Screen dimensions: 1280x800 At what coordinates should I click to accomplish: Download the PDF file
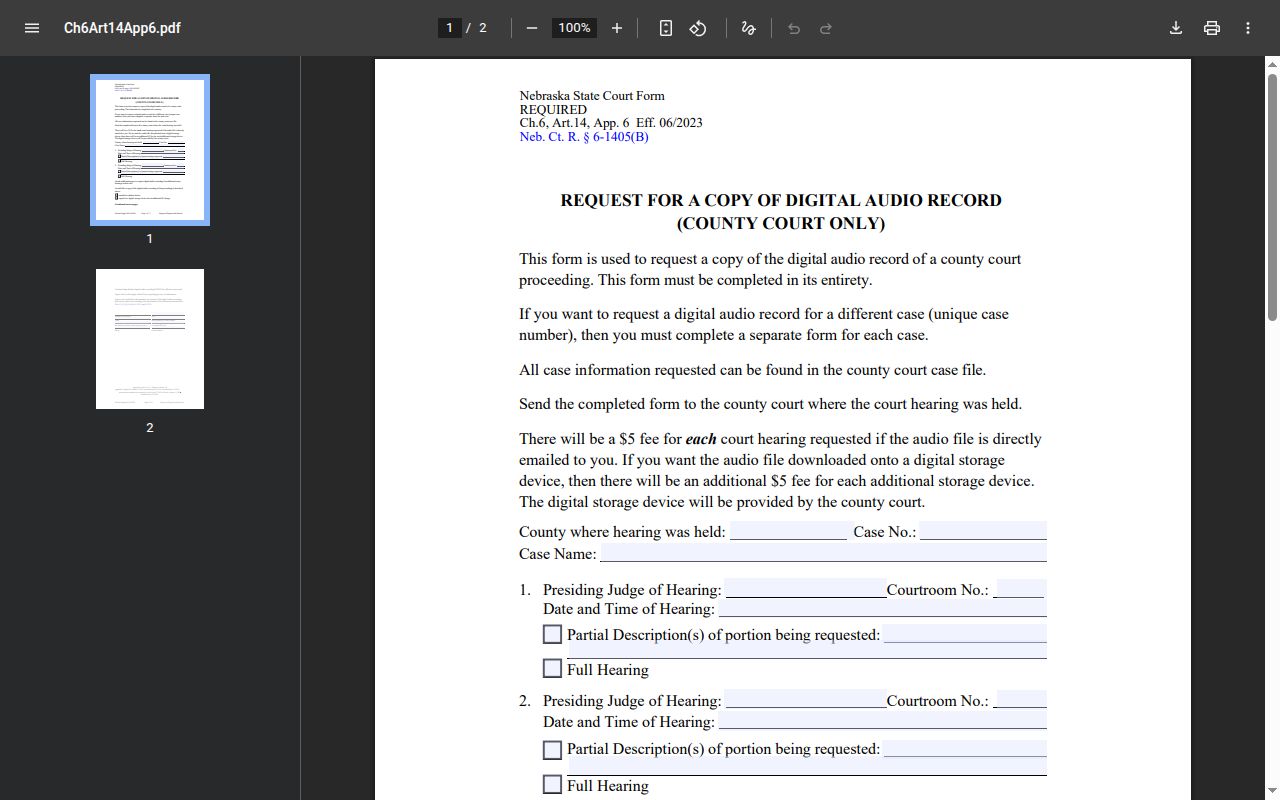click(1176, 28)
